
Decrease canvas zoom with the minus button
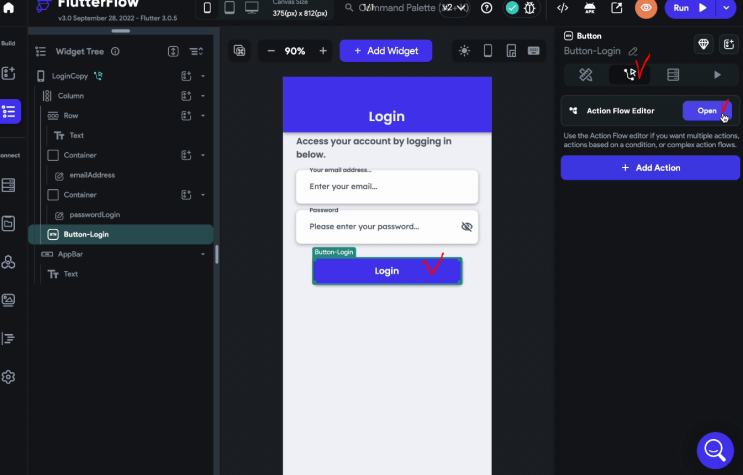click(x=271, y=51)
